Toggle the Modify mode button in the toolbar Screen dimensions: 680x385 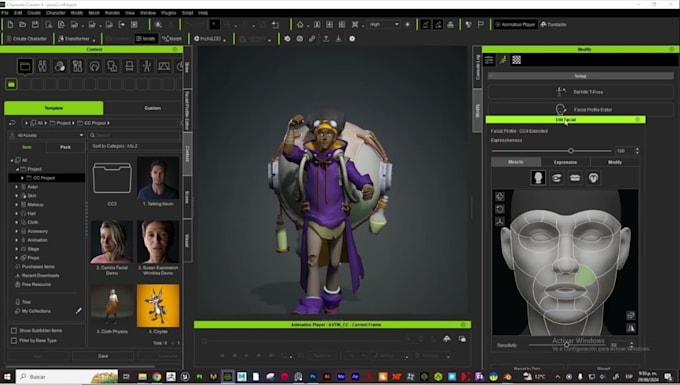tap(145, 39)
